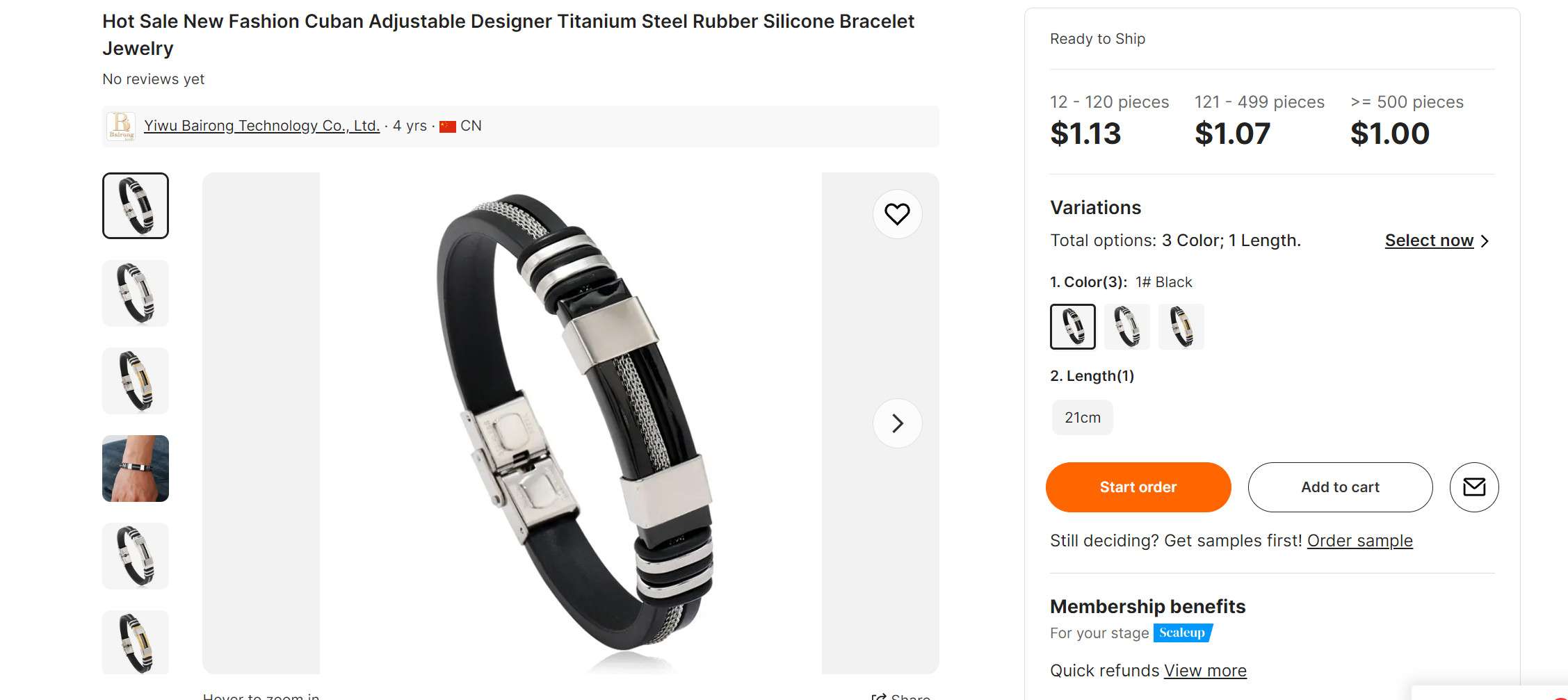The width and height of the screenshot is (1568, 700).
Task: Click the Start order button
Action: coord(1138,487)
